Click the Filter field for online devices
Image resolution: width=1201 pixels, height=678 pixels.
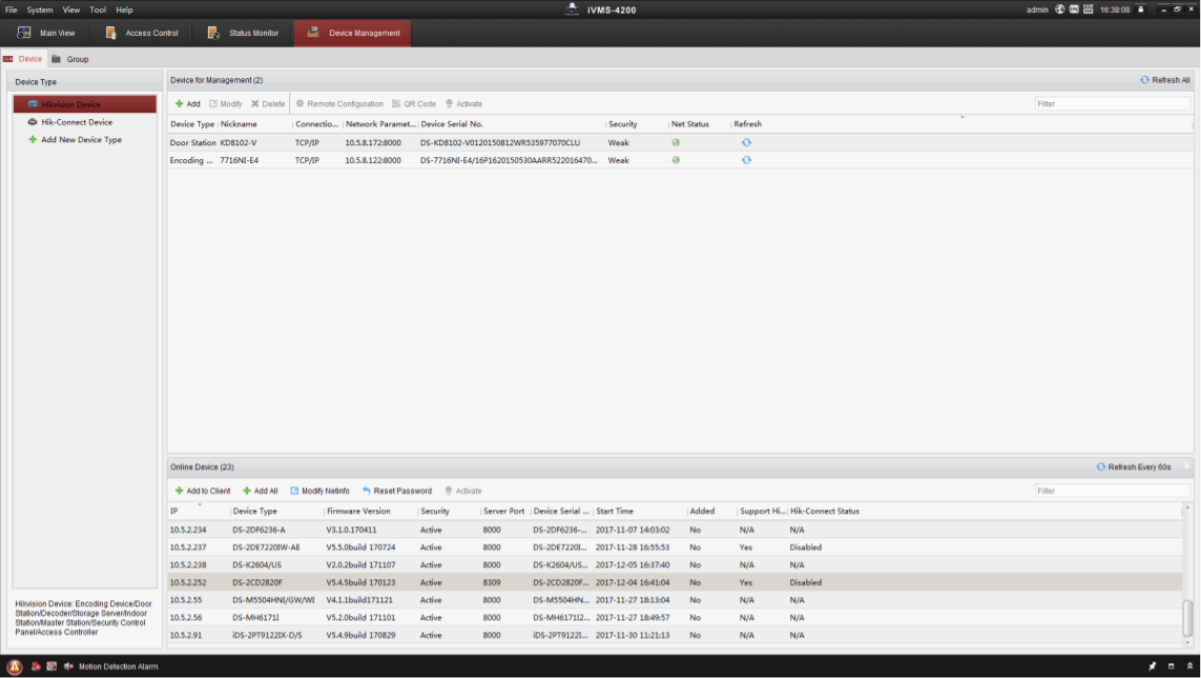tap(1112, 491)
